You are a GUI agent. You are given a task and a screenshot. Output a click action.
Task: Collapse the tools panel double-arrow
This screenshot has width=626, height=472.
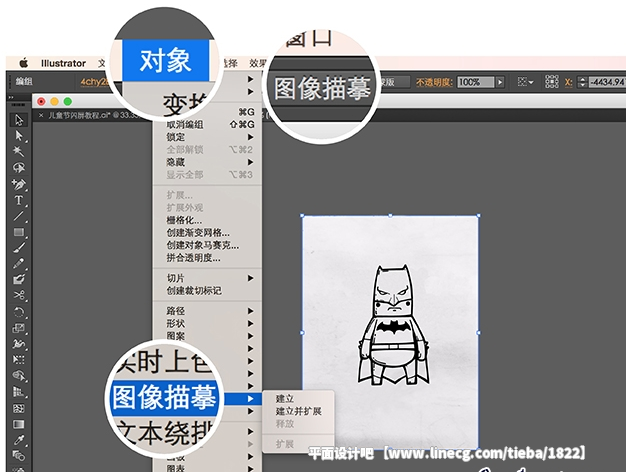(11, 97)
